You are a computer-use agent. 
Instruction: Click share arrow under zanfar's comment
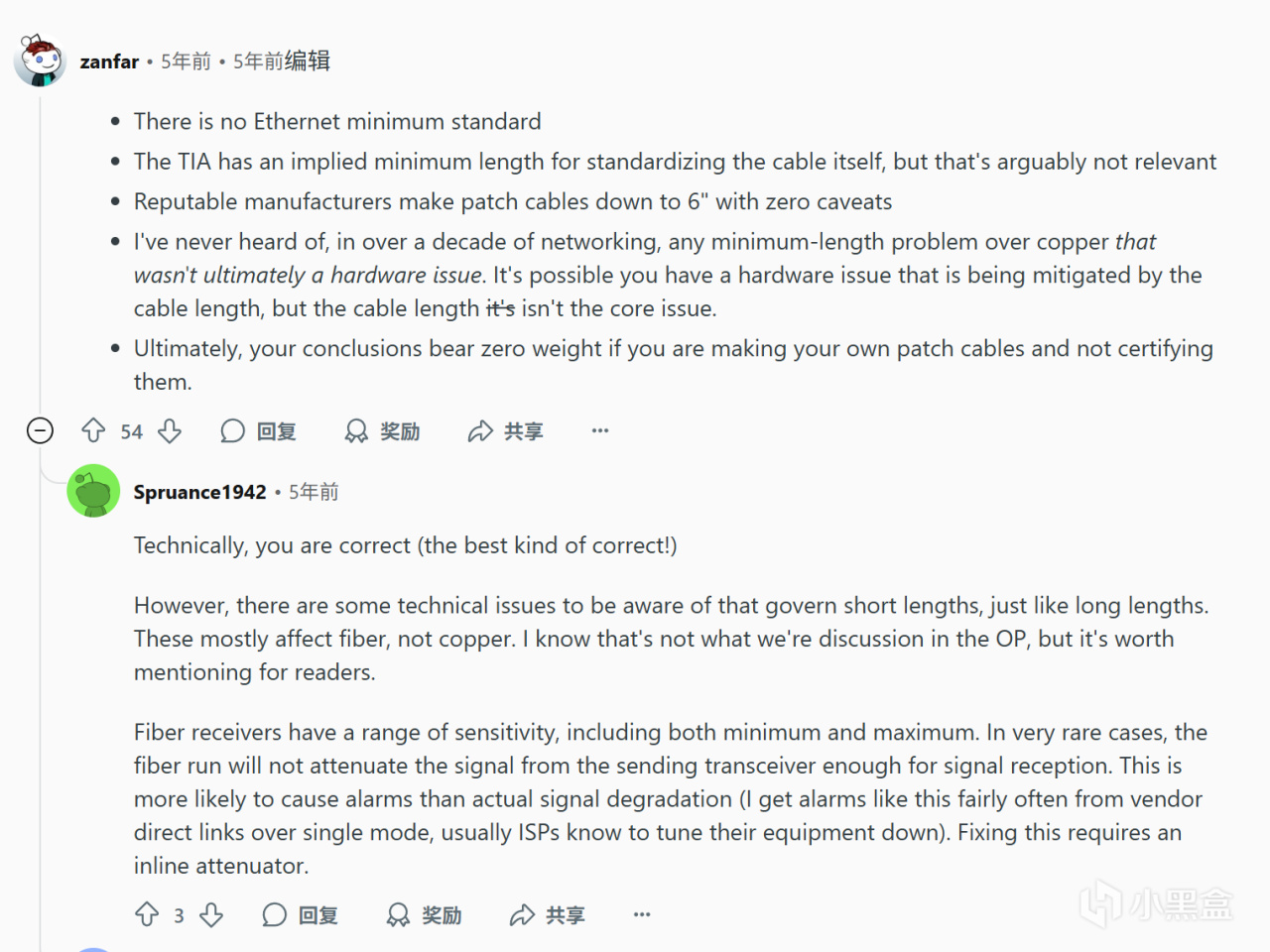[x=480, y=430]
